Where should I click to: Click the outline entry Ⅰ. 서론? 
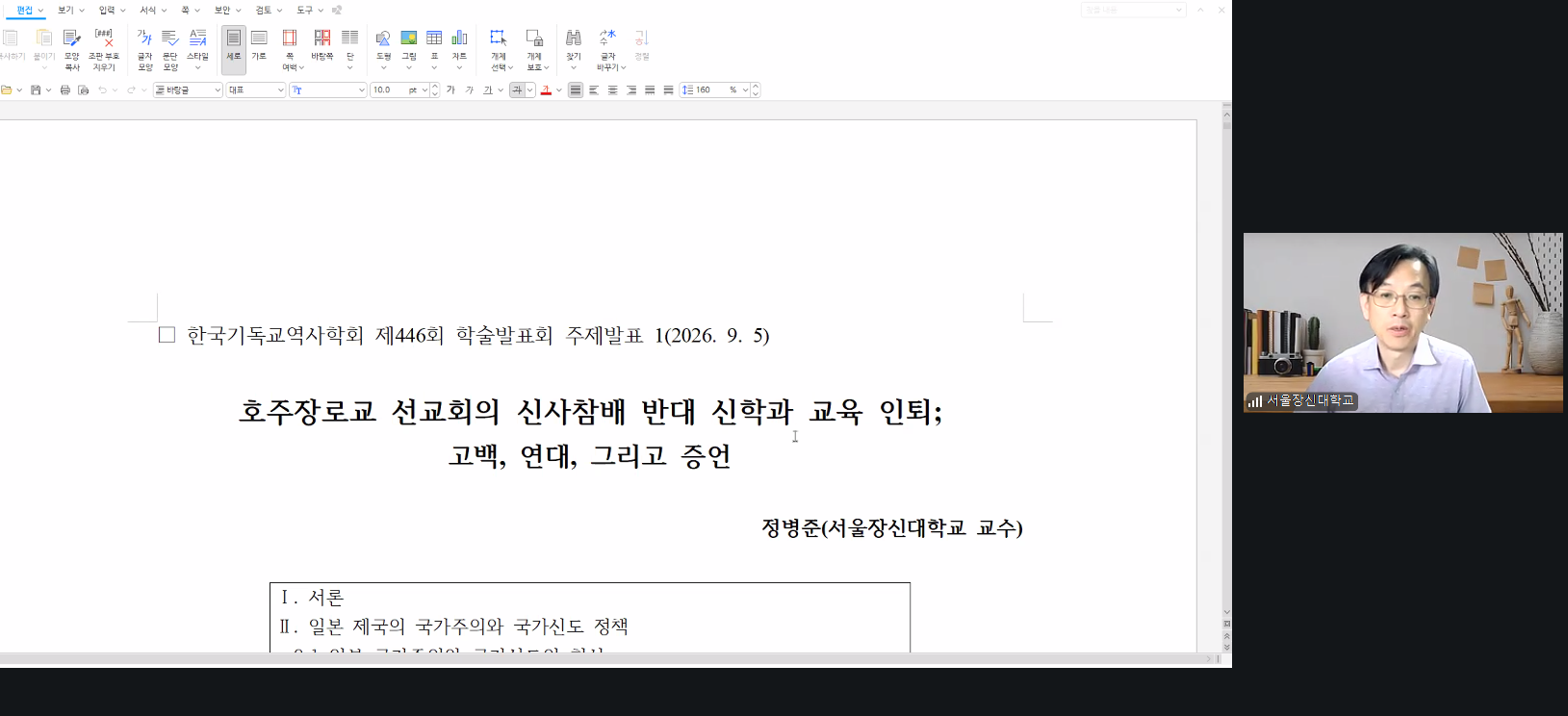tap(312, 598)
